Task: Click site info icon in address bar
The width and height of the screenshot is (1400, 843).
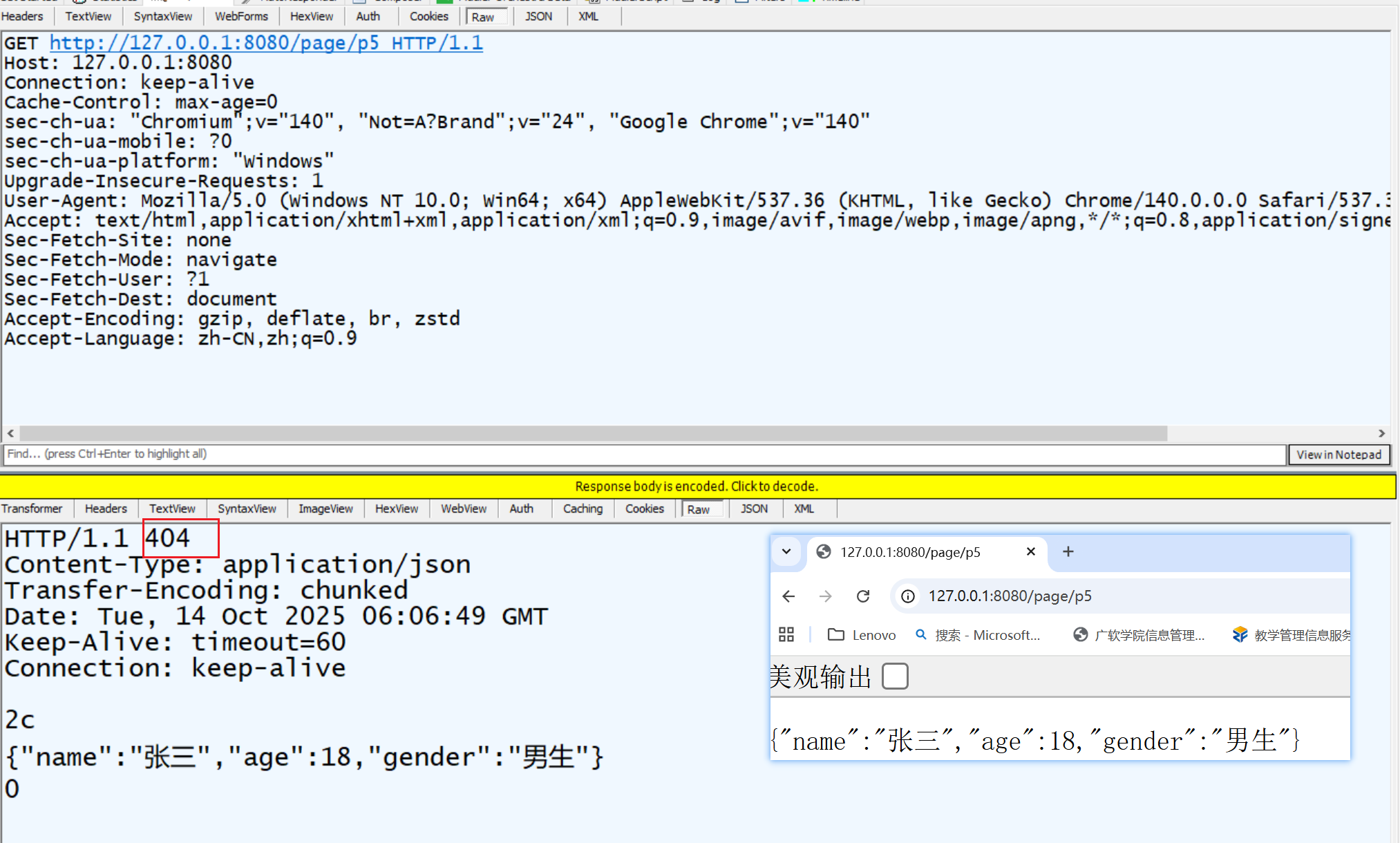Action: pos(908,596)
